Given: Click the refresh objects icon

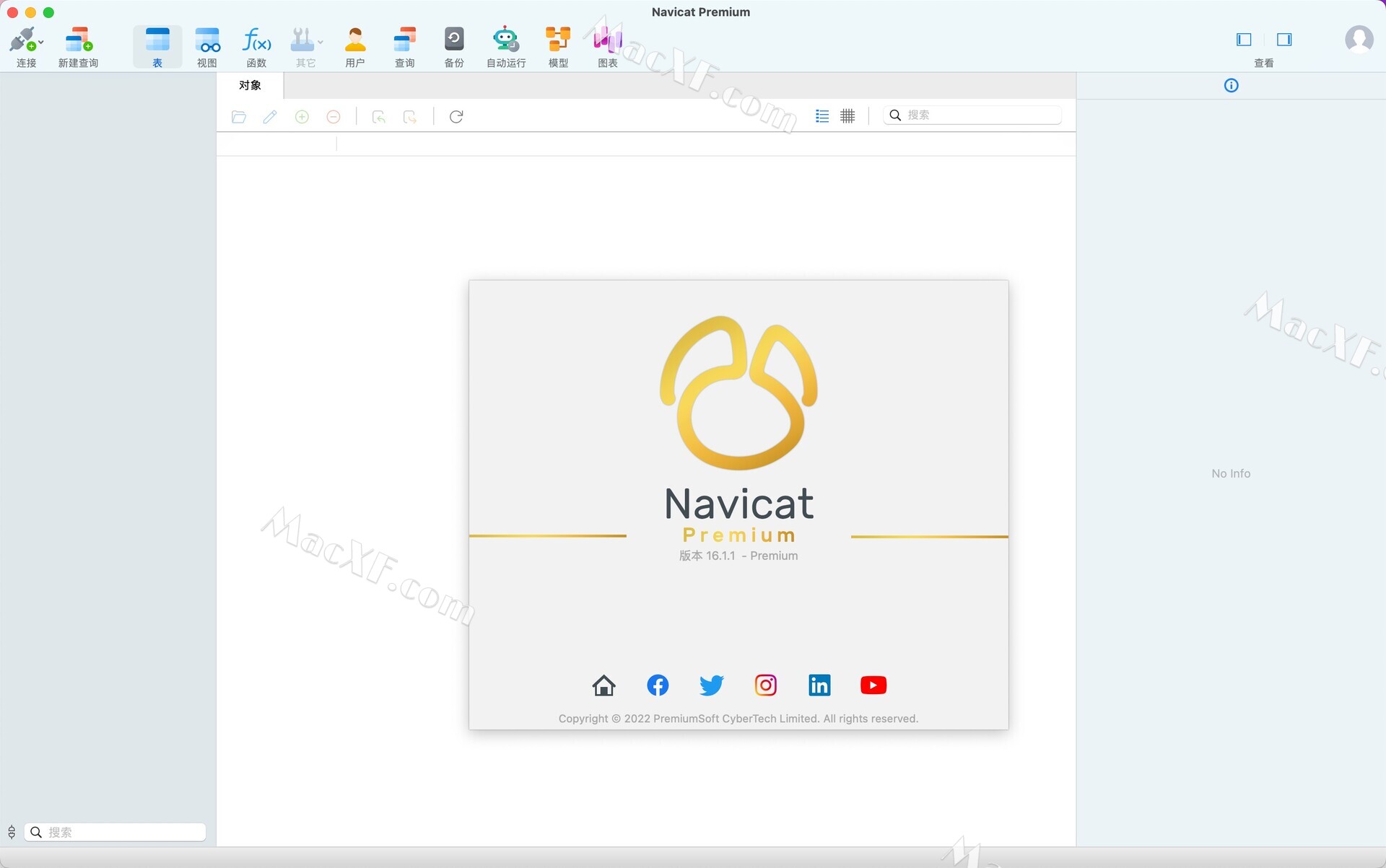Looking at the screenshot, I should pos(456,117).
